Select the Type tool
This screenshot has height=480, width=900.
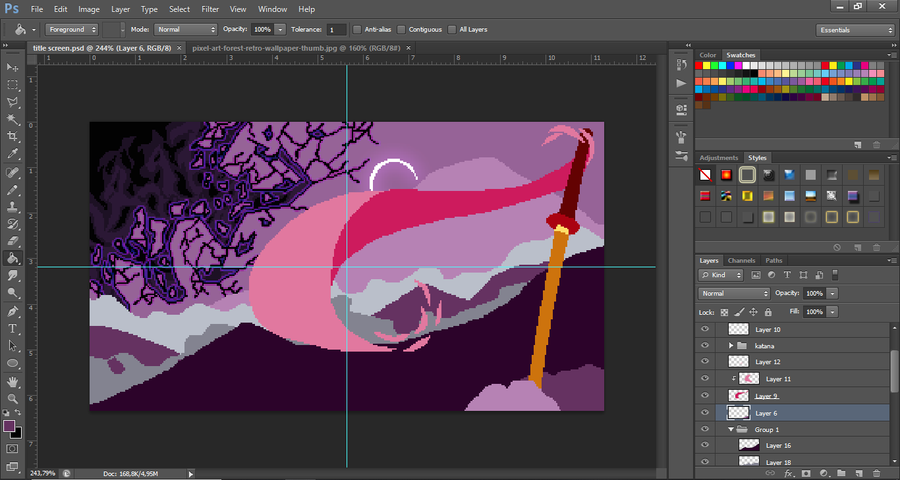pyautogui.click(x=12, y=328)
